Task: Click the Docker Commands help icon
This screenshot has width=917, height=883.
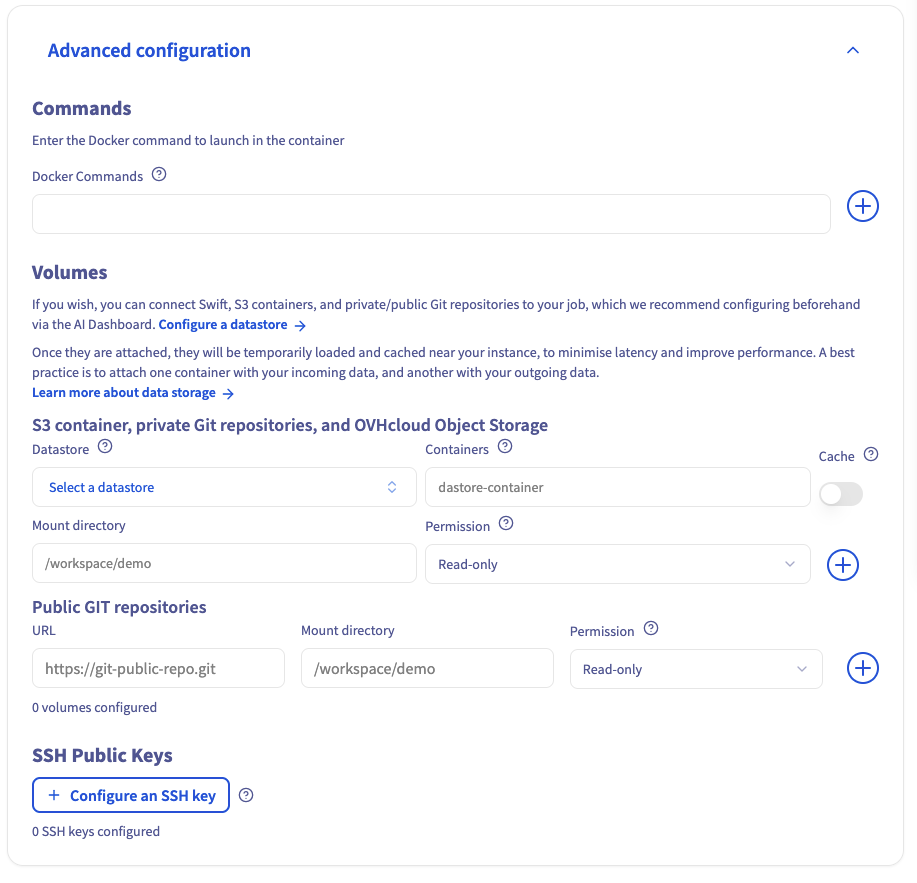Action: tap(159, 175)
